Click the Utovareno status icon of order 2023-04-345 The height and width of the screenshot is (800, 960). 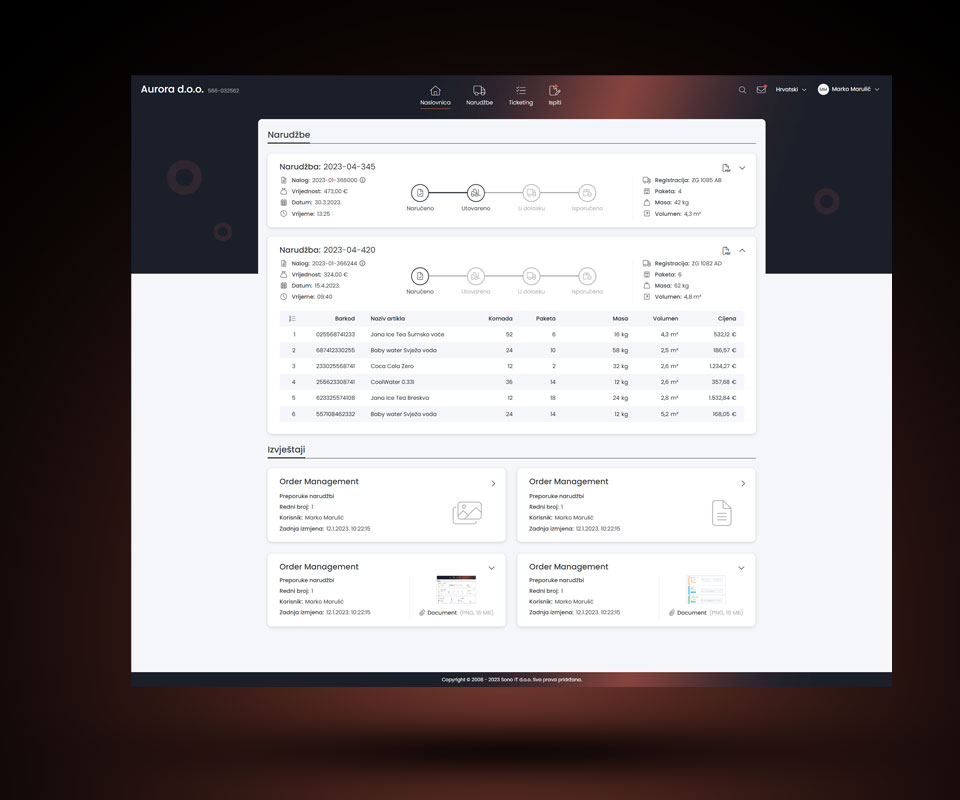pos(476,192)
